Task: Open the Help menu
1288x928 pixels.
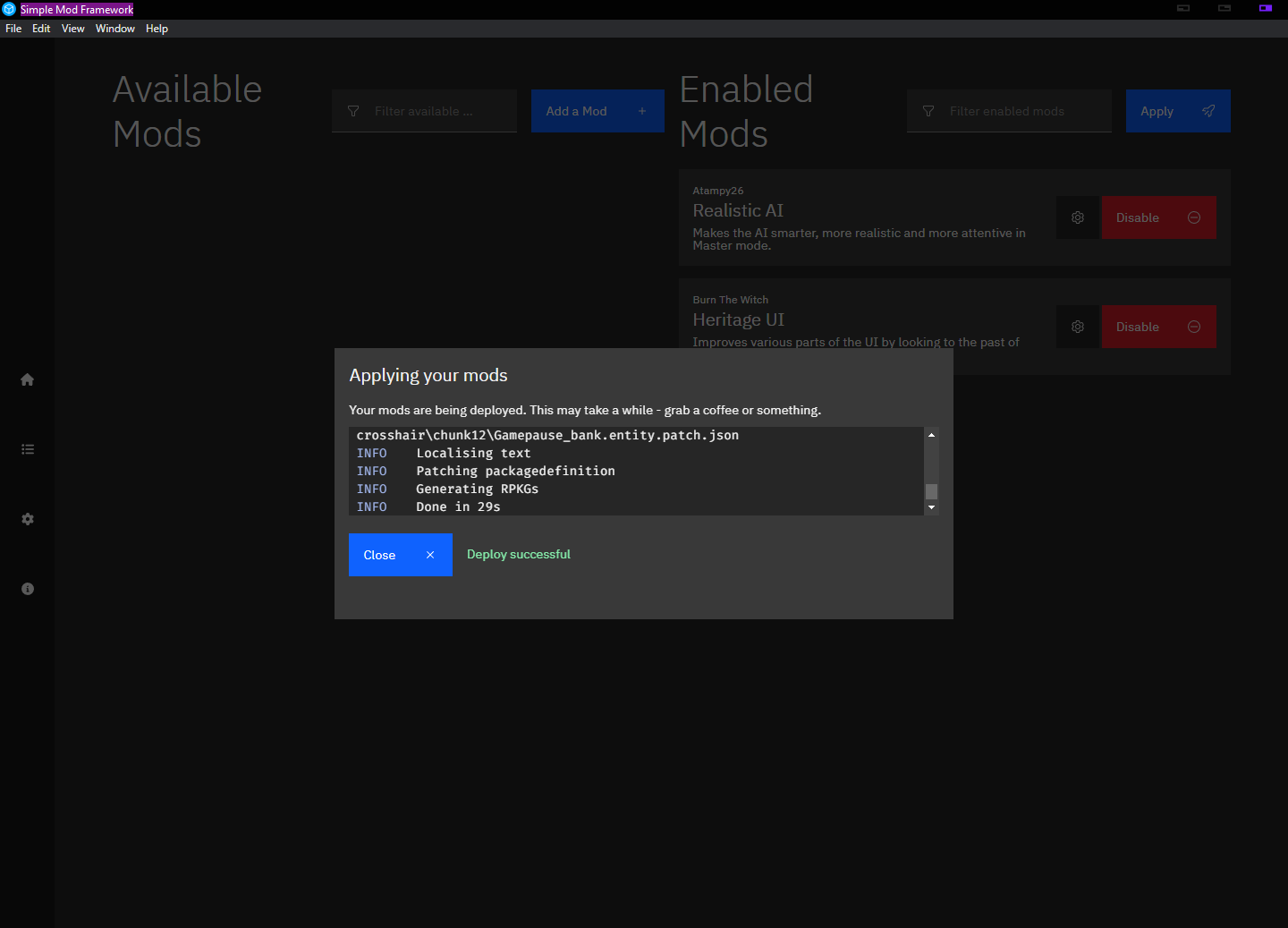Action: pos(157,28)
